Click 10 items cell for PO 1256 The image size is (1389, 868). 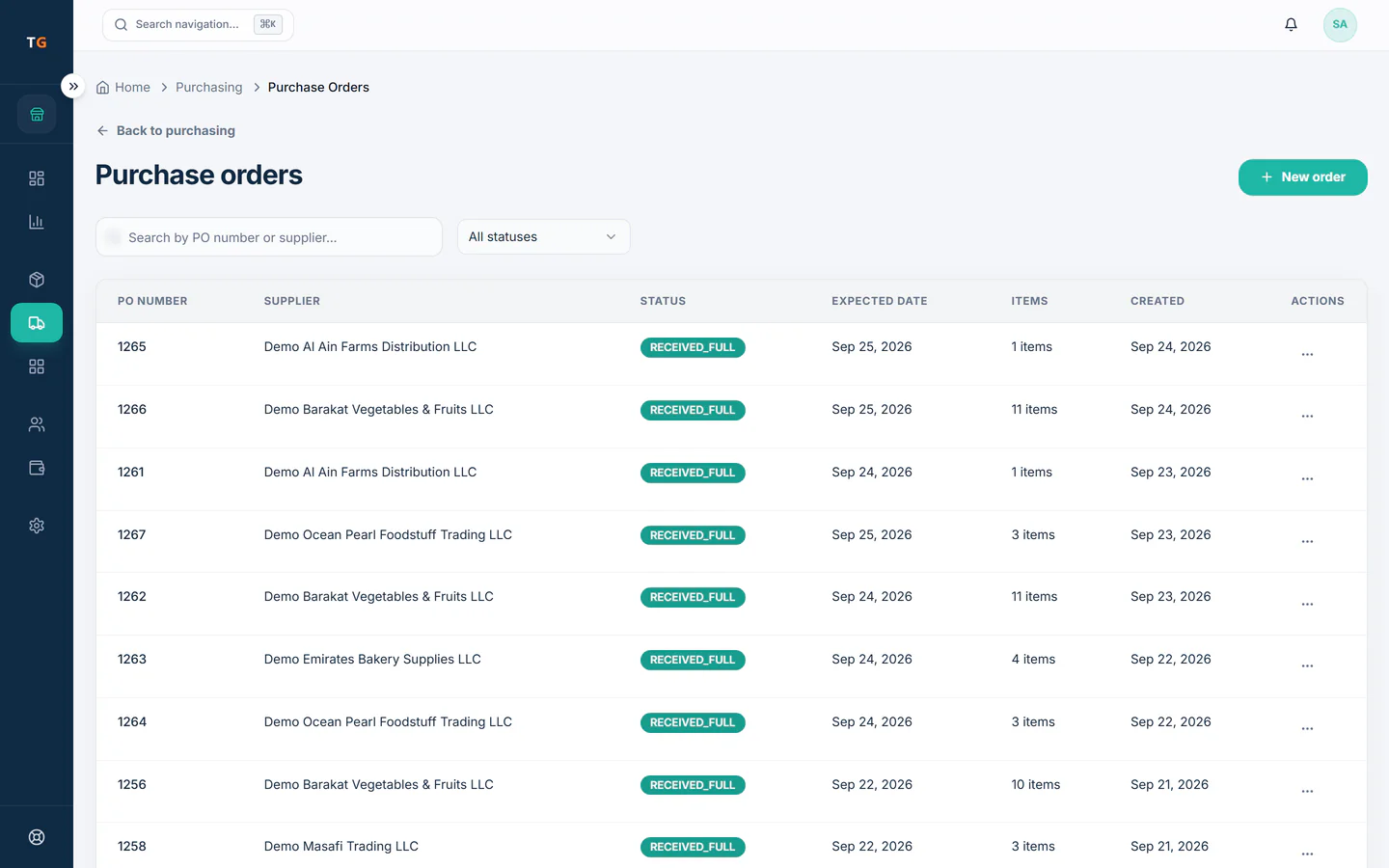pos(1036,784)
